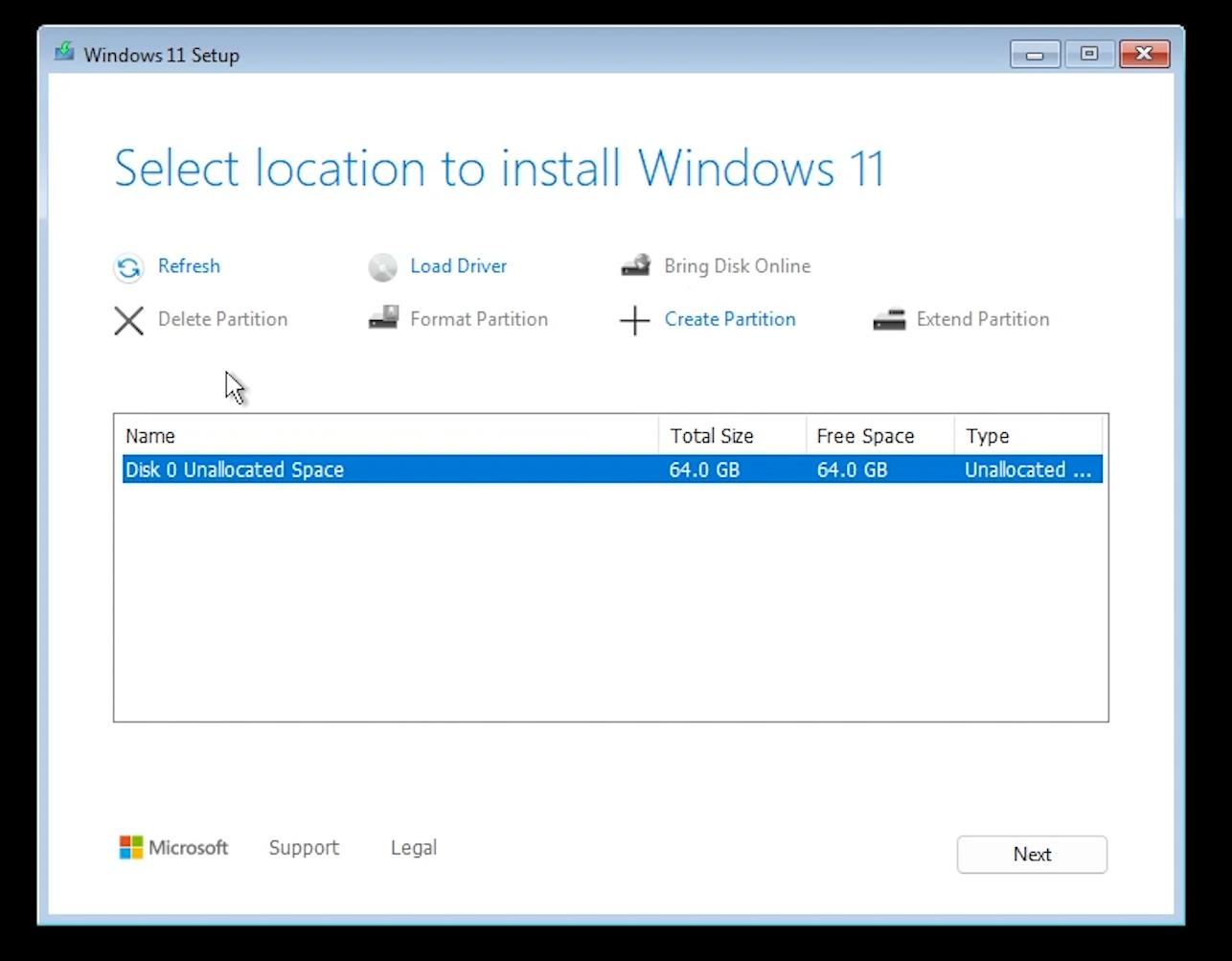Select the Disk 0 Unallocated Space row
Screen dimensions: 1232x961
tap(383, 469)
